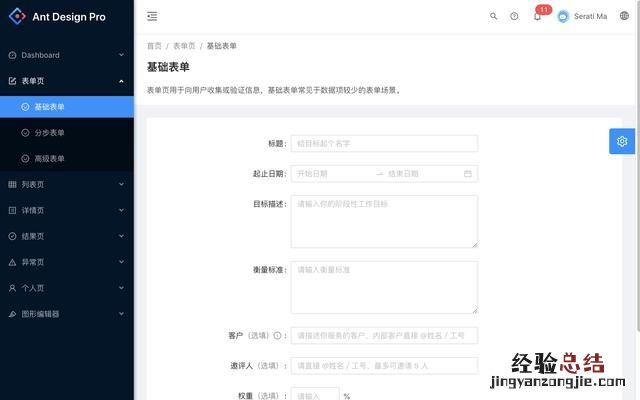Collapse the 表单页 menu chevron
640x400 pixels.
[121, 81]
